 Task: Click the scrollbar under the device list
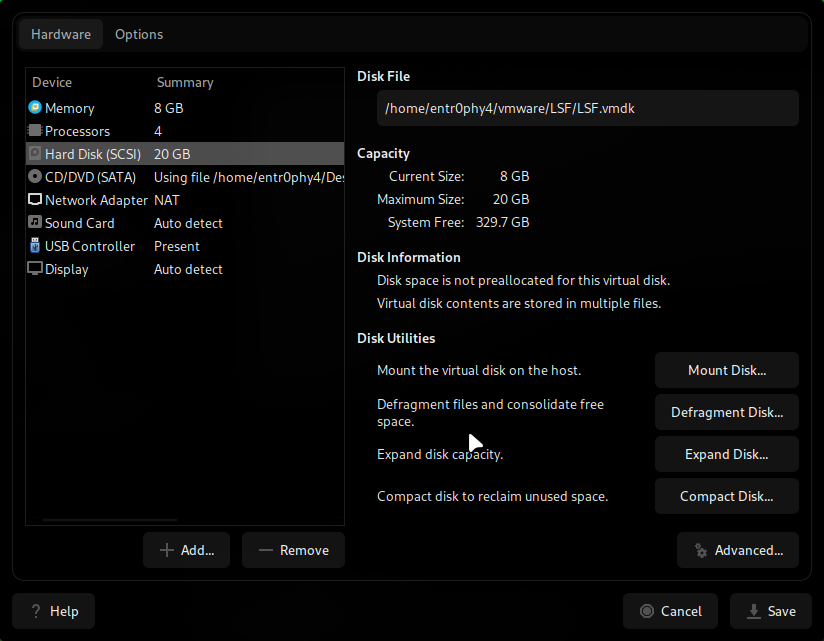[x=110, y=518]
